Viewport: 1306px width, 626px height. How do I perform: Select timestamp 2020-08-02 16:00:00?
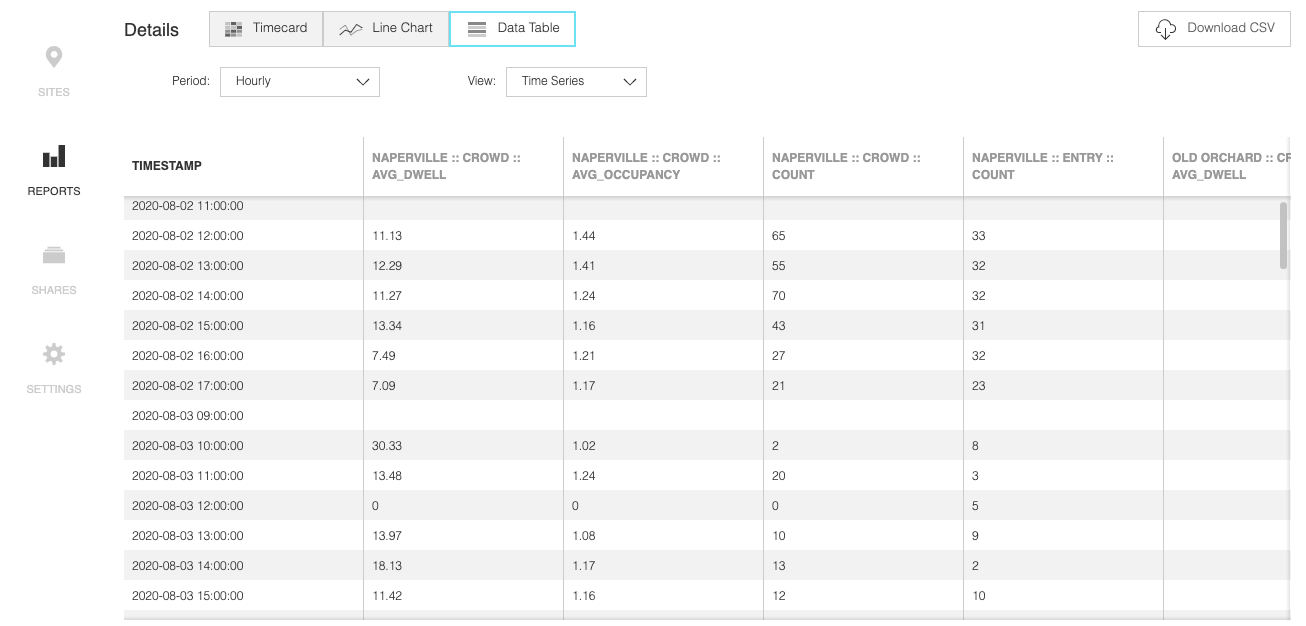188,356
